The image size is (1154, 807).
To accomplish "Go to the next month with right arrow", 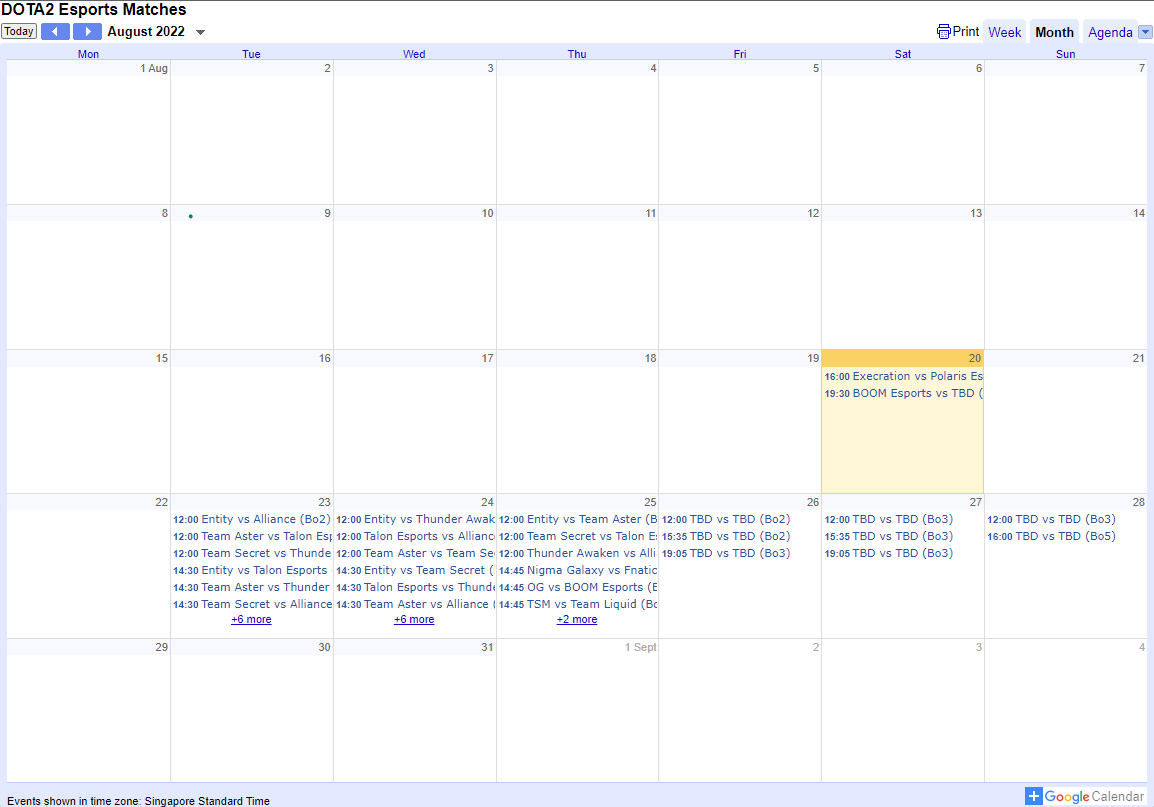I will [x=87, y=31].
